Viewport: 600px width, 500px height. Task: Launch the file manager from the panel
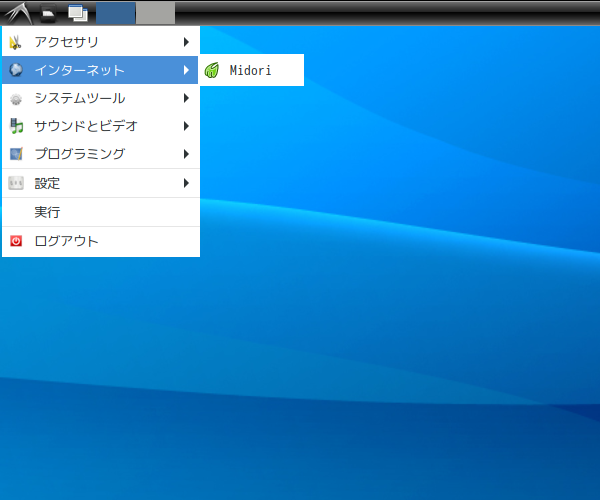pos(48,13)
